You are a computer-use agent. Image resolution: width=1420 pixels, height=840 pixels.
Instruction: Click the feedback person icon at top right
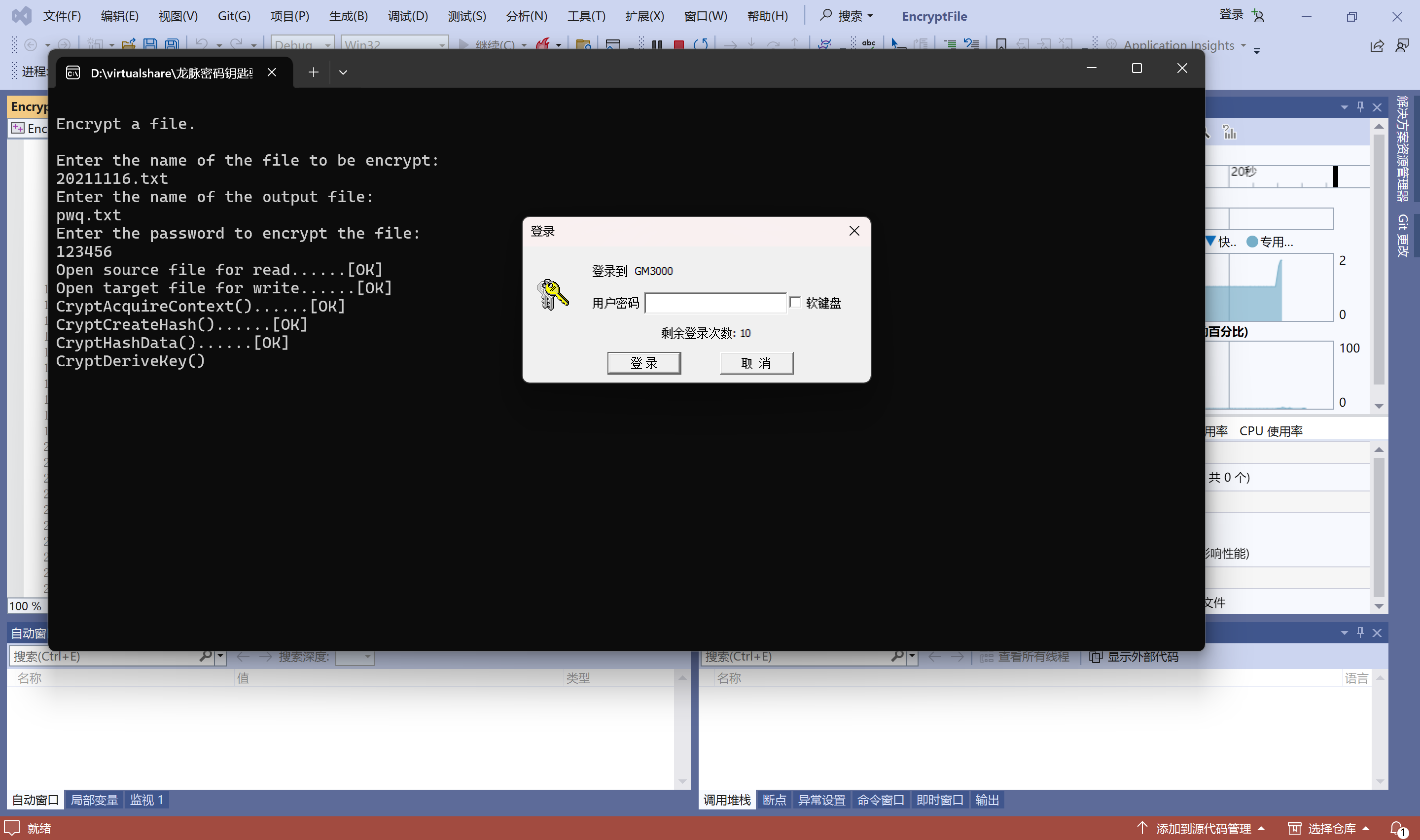pyautogui.click(x=1402, y=46)
